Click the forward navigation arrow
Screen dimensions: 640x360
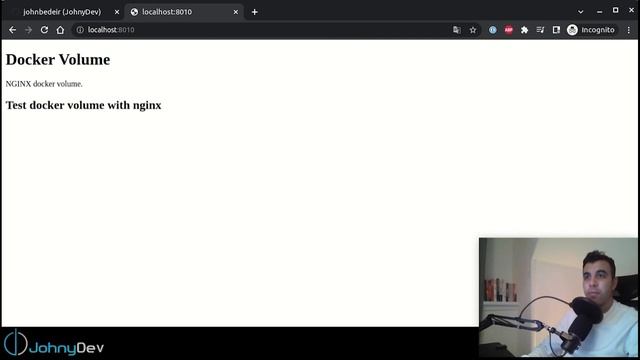point(28,30)
